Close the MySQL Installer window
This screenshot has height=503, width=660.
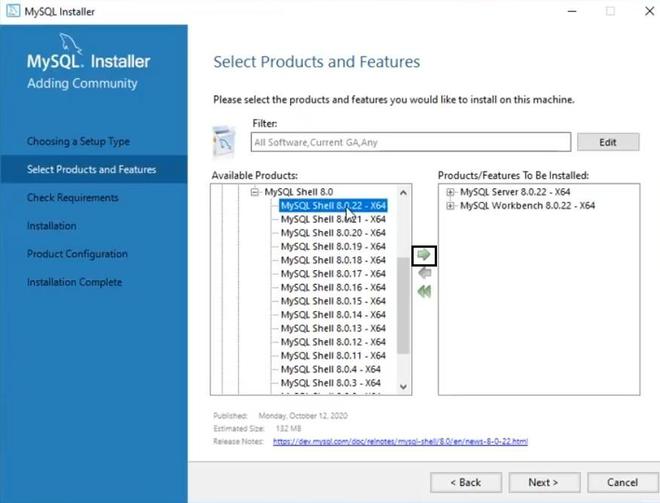point(649,11)
